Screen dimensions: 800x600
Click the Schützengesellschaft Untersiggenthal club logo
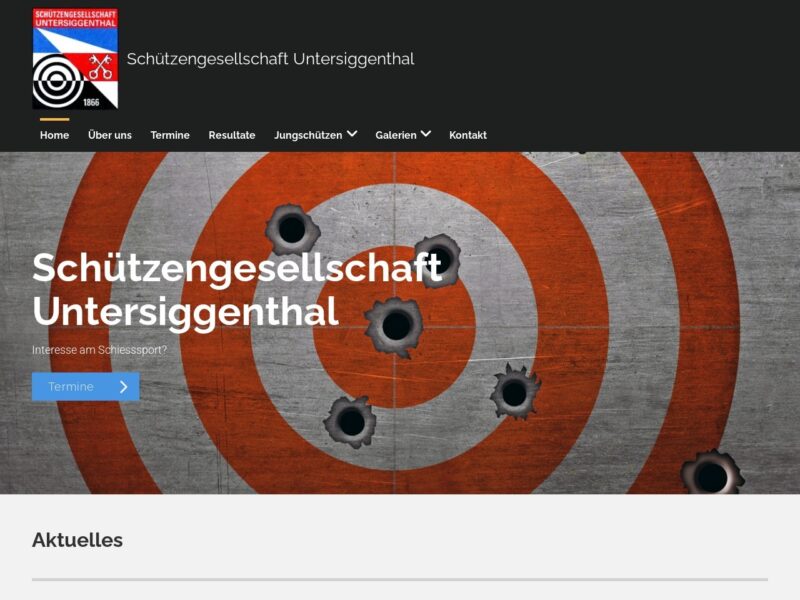pos(75,59)
